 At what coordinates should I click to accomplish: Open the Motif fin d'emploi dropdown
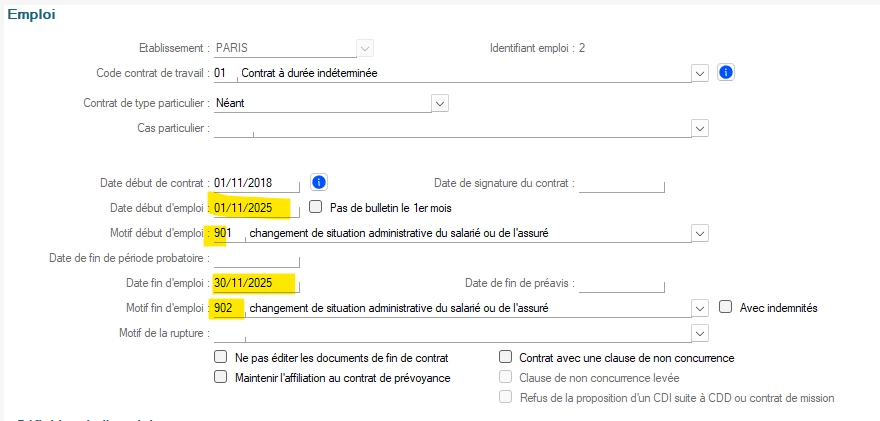coord(700,308)
